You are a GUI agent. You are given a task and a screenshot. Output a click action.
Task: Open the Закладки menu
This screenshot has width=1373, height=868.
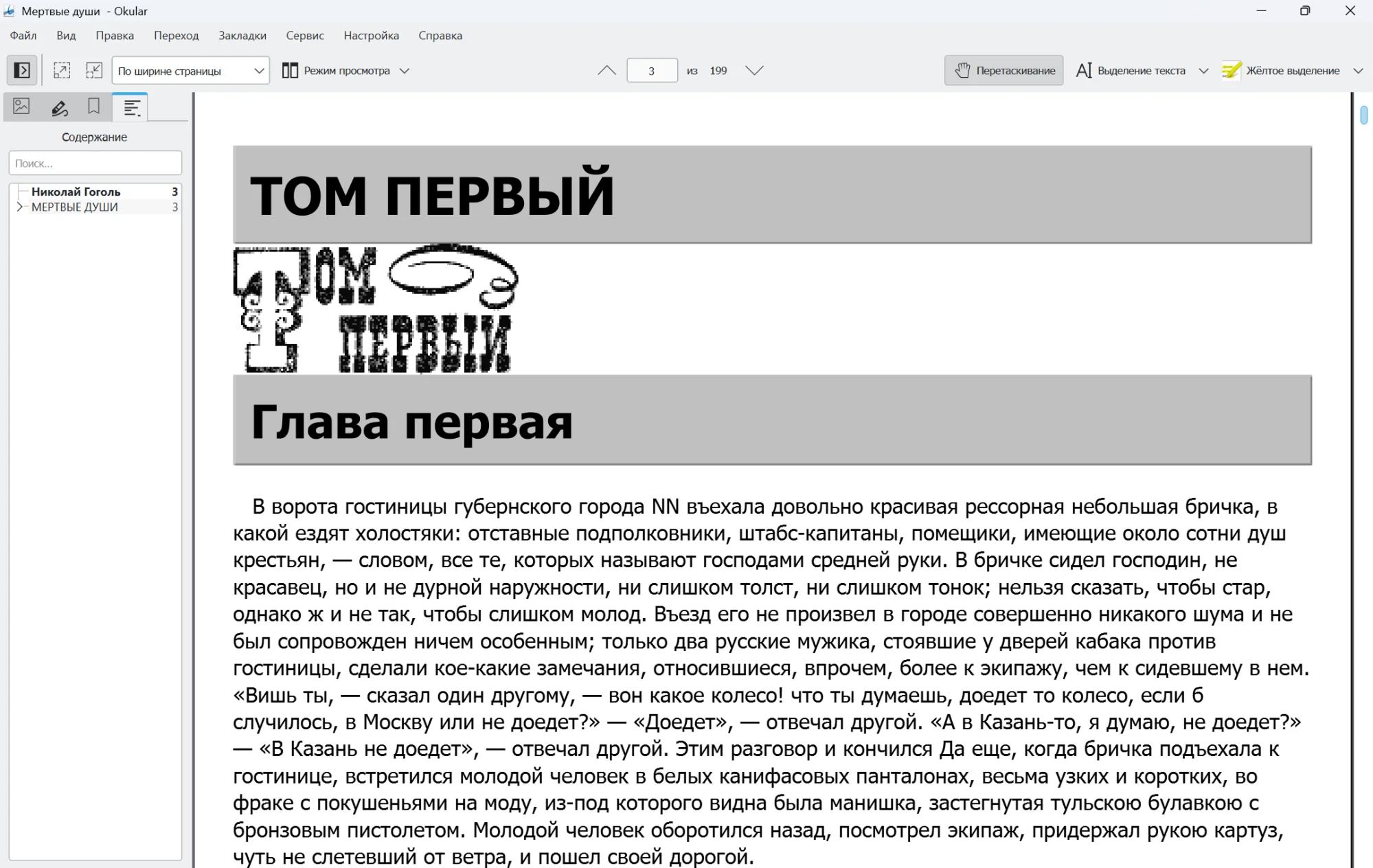tap(242, 35)
